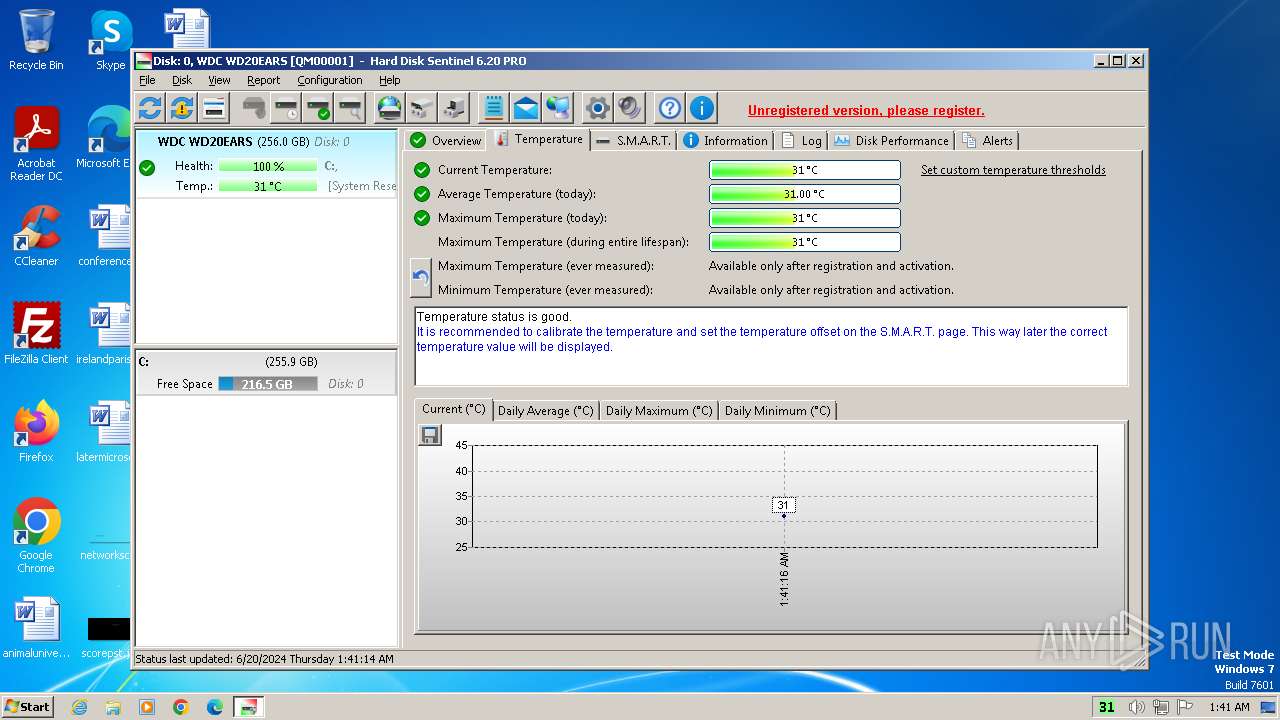Switch to the Disk Performance tab
Image resolution: width=1280 pixels, height=720 pixels.
pyautogui.click(x=890, y=141)
